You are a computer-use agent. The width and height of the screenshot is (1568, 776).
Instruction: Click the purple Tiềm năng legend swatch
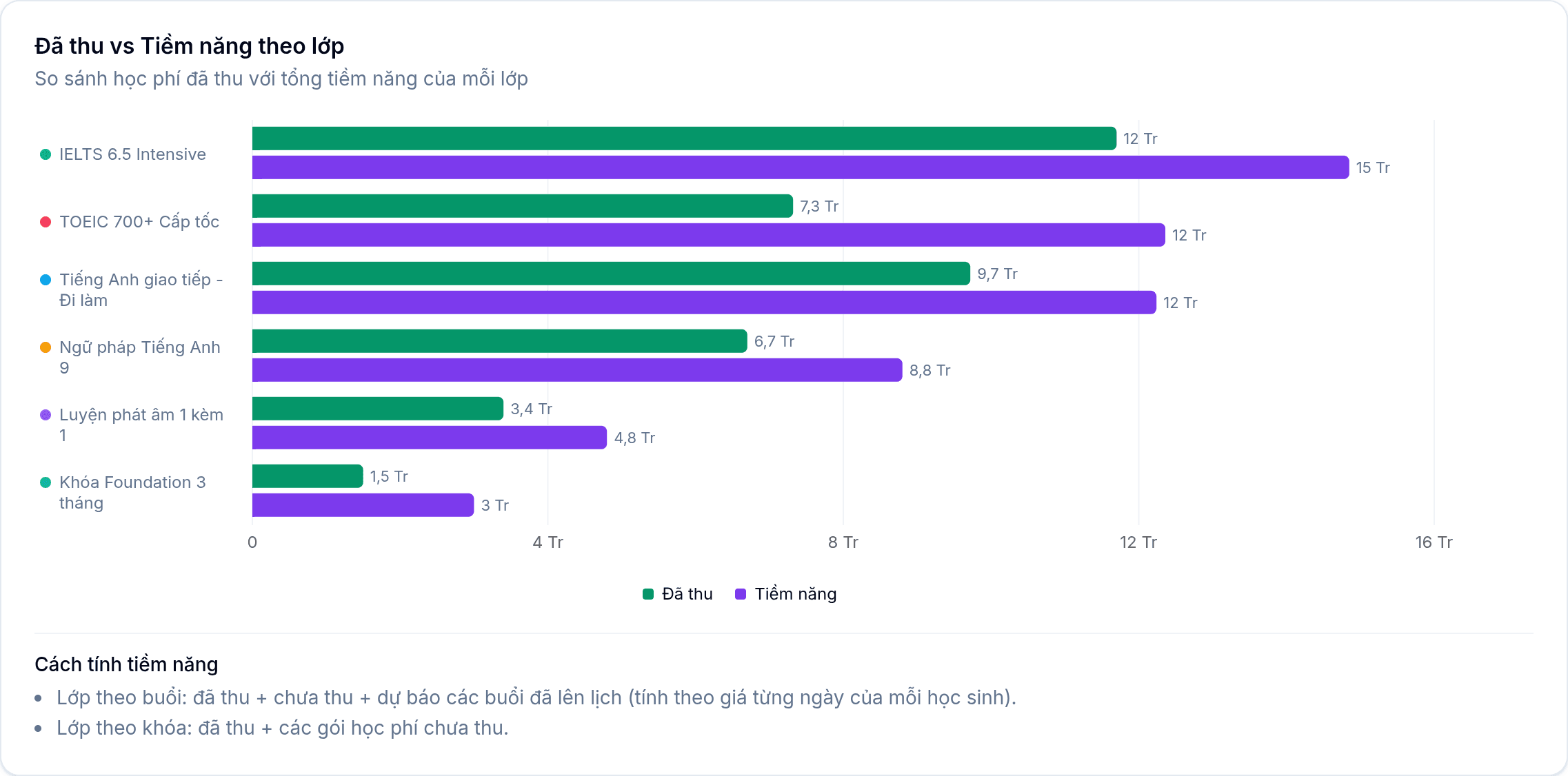741,594
